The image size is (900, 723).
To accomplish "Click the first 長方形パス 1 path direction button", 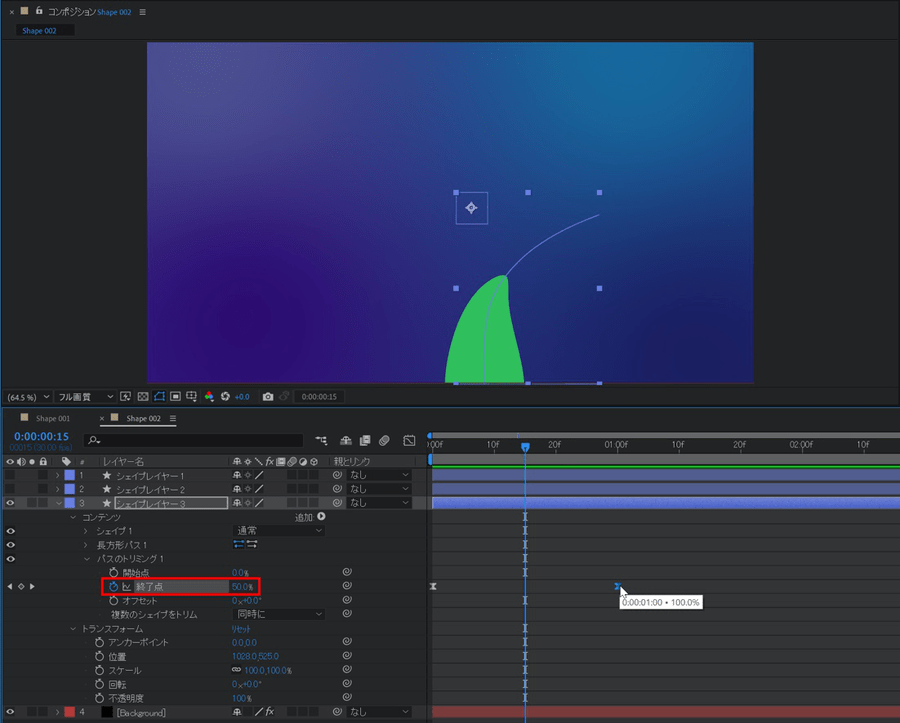I will coord(239,544).
